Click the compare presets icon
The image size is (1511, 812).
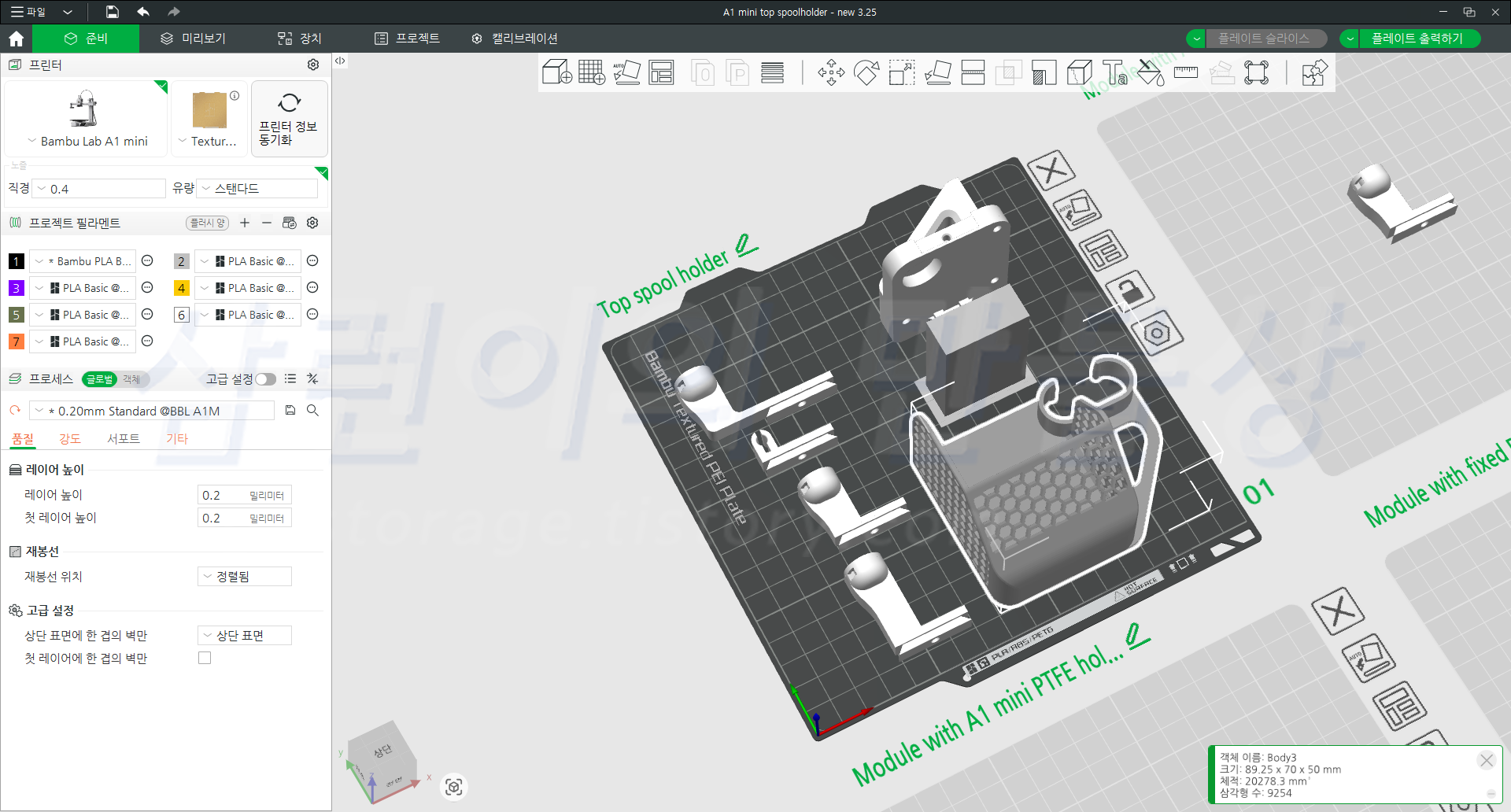click(x=312, y=378)
